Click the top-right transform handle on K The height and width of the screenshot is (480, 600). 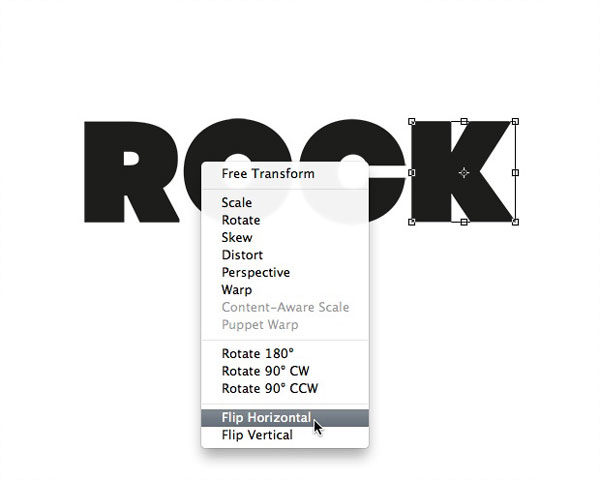click(515, 121)
